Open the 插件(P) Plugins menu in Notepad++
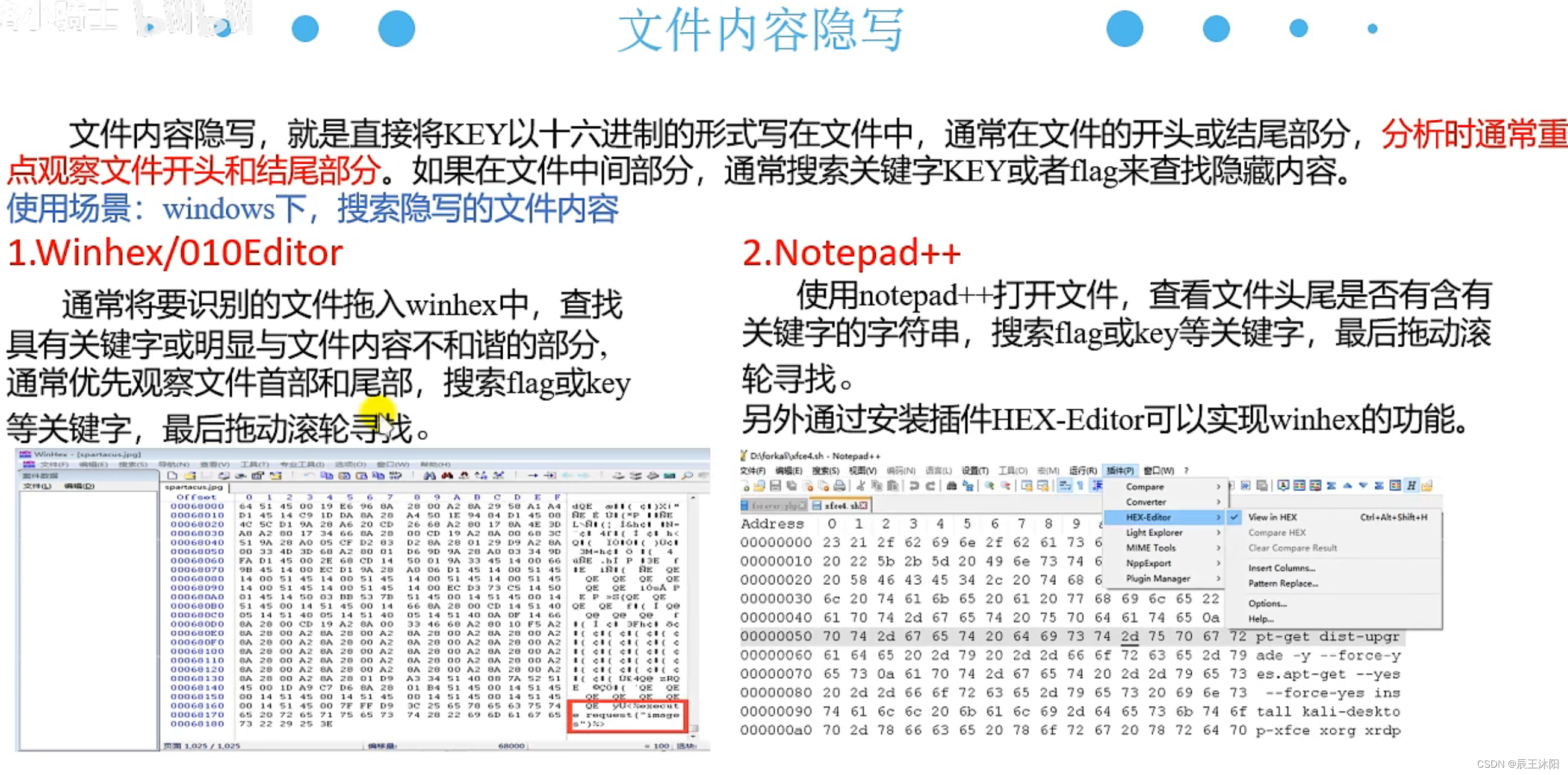Image resolution: width=1568 pixels, height=775 pixels. [x=1121, y=471]
